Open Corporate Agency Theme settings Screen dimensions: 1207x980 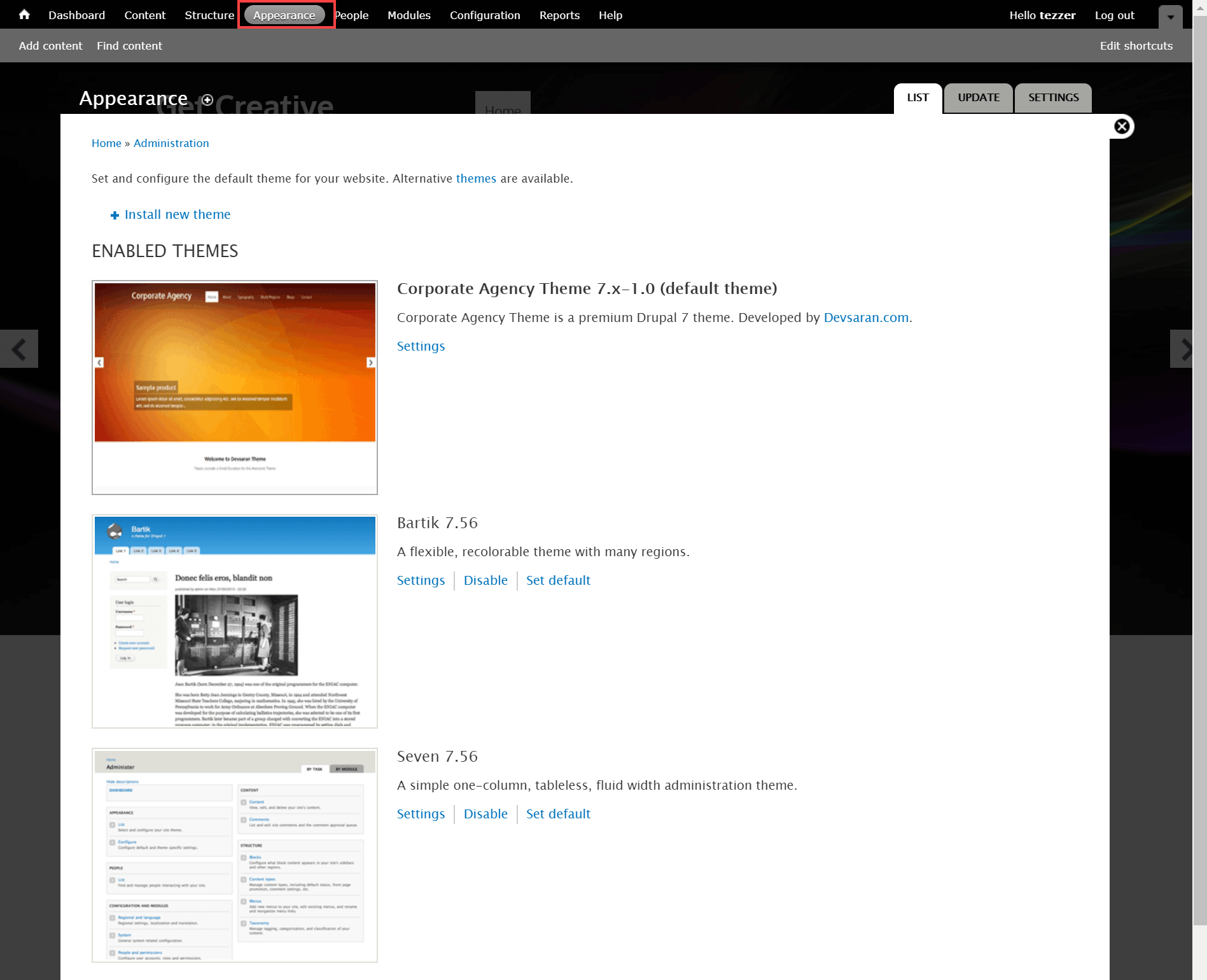pyautogui.click(x=421, y=346)
